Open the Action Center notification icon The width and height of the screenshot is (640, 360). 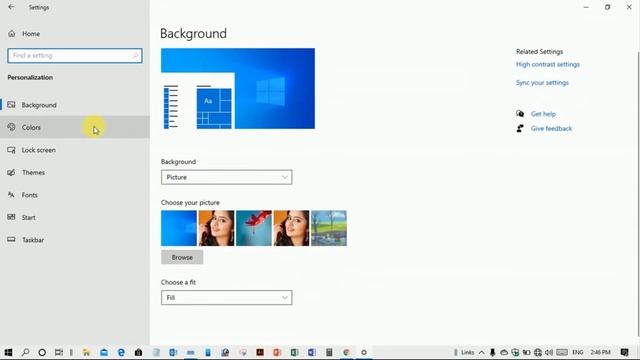click(624, 352)
